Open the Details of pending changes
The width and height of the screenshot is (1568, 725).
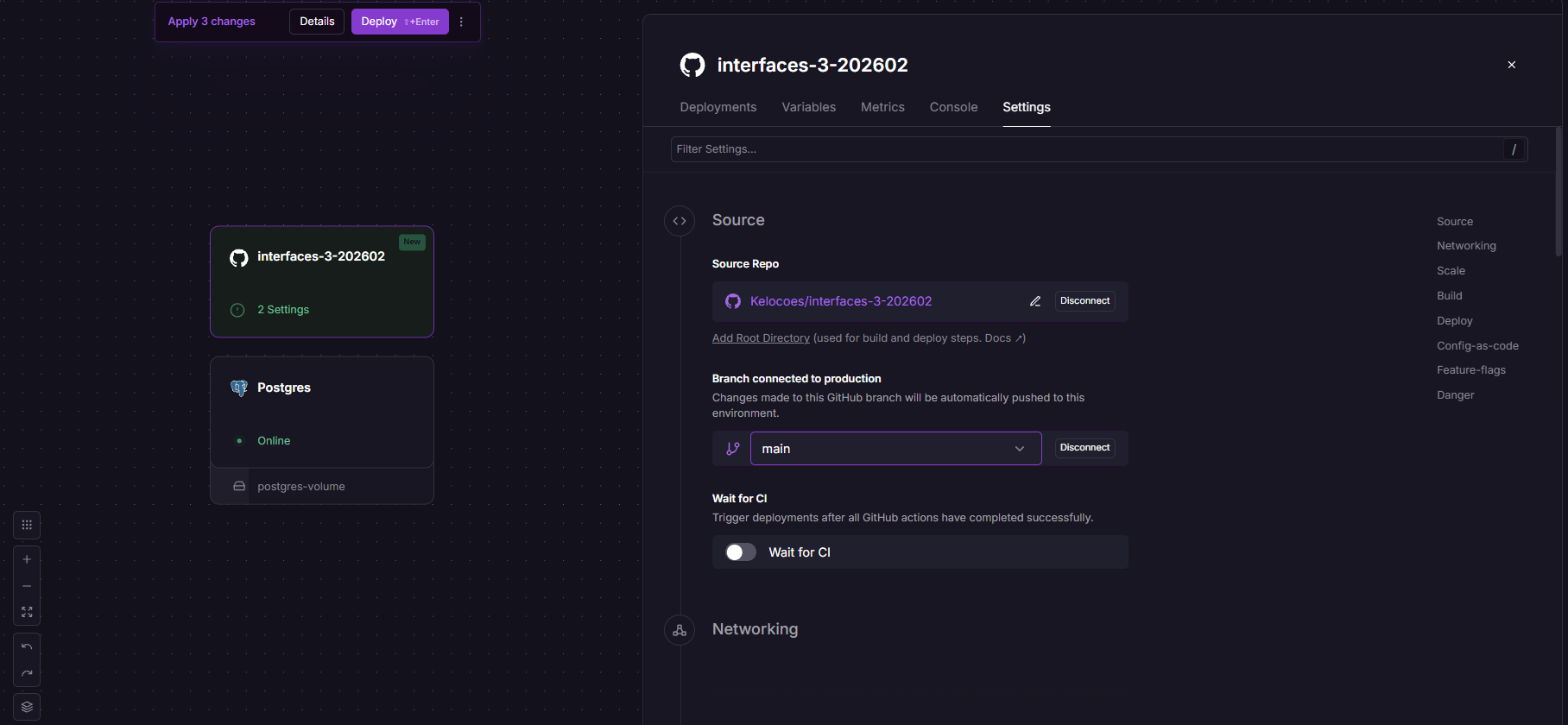pos(317,22)
